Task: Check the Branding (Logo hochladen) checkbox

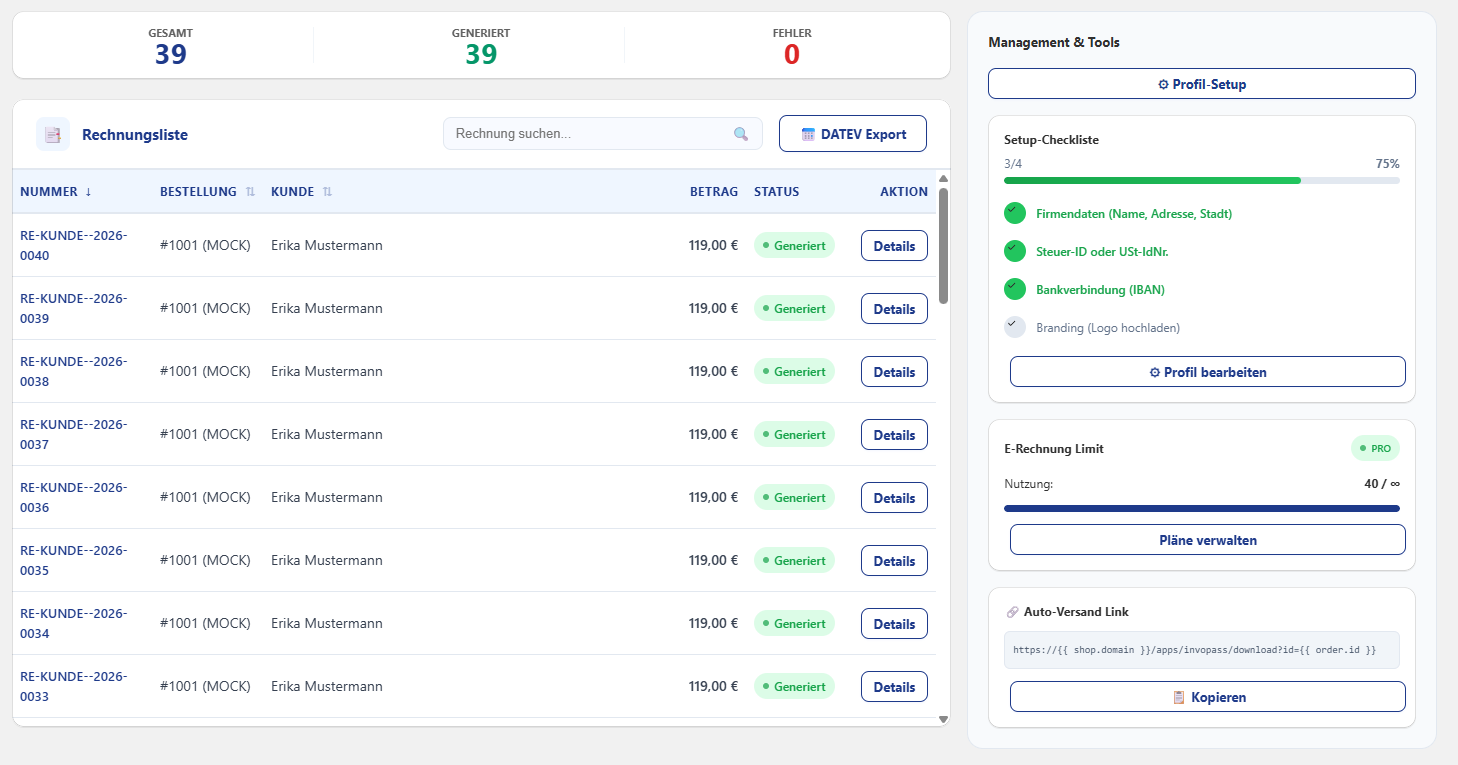Action: click(1014, 326)
